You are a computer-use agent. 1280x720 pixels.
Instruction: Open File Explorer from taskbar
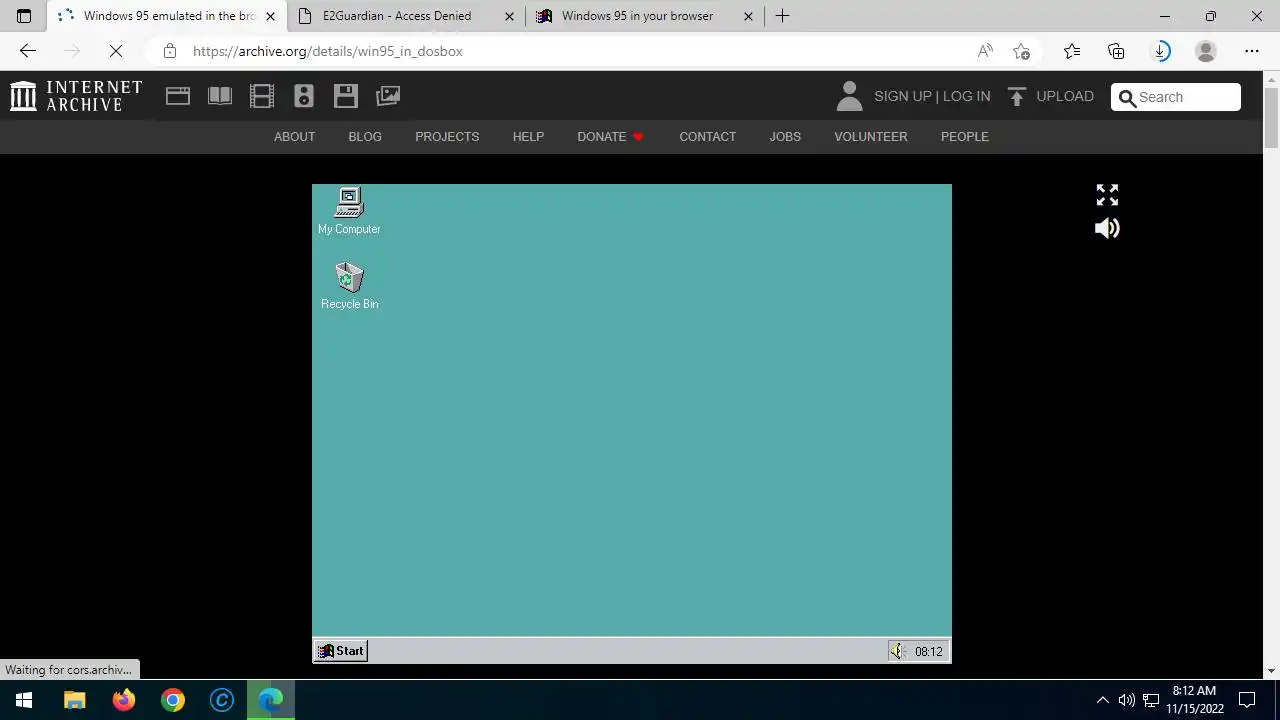click(x=75, y=700)
